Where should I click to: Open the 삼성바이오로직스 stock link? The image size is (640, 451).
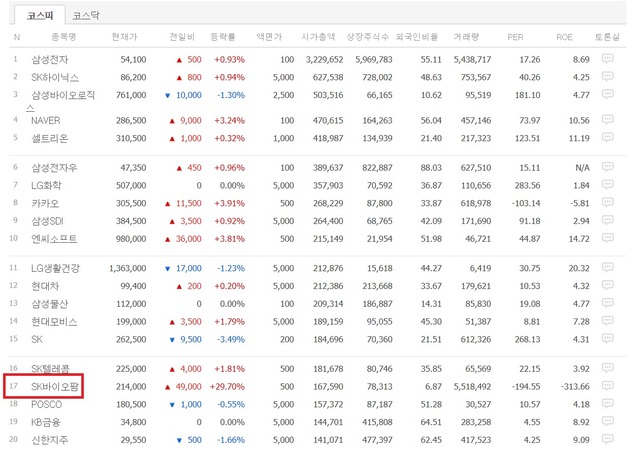tap(60, 101)
